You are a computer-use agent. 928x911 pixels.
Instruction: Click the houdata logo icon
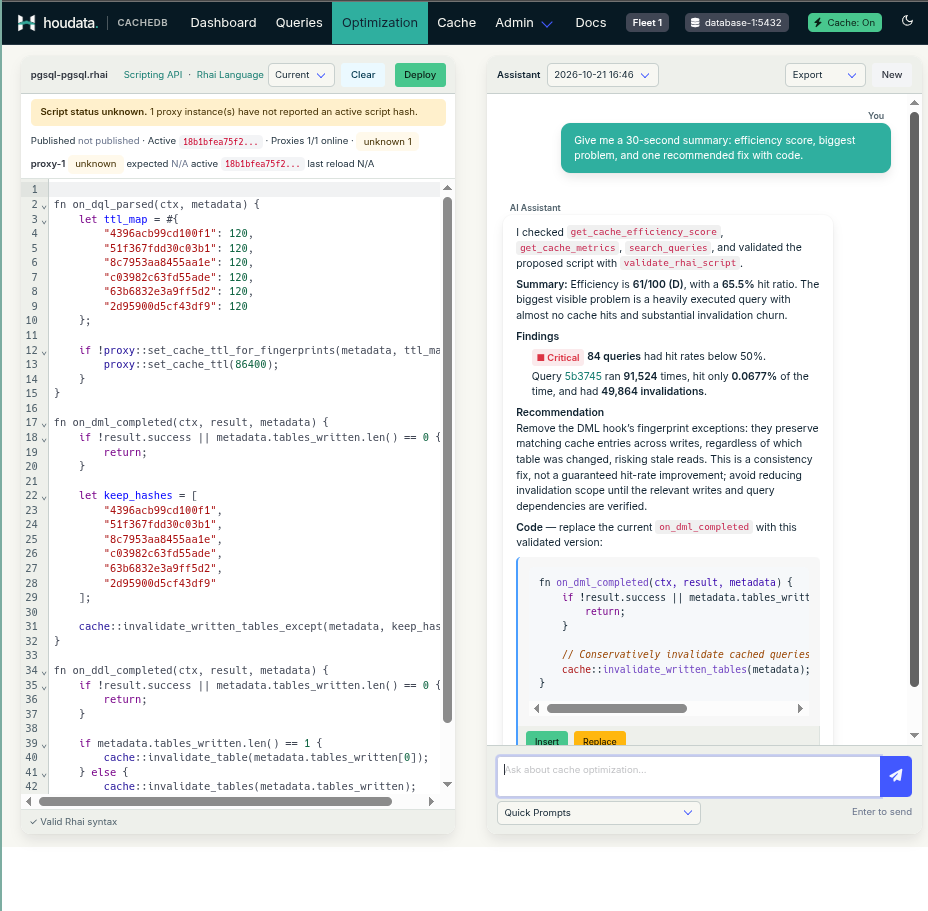click(26, 22)
